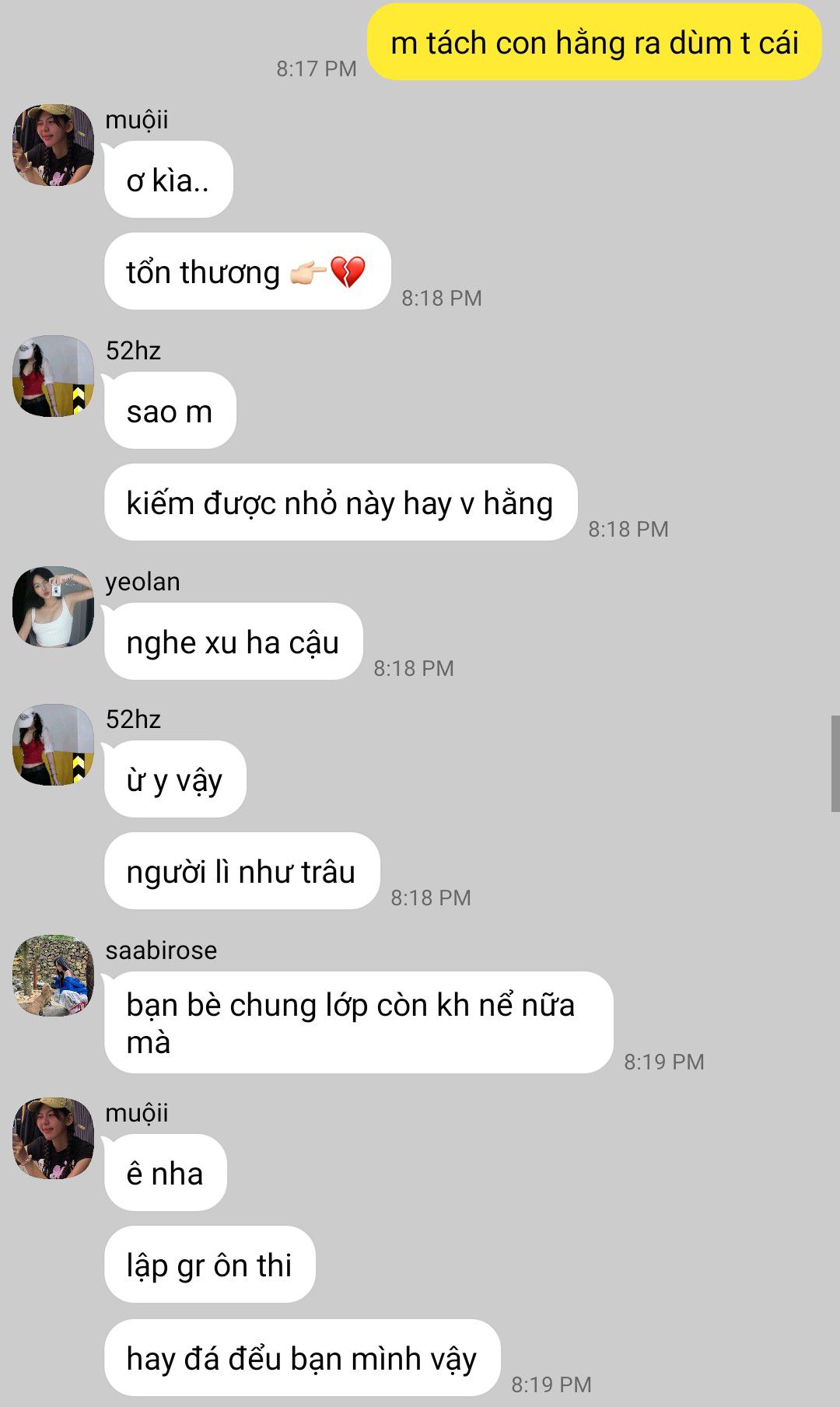This screenshot has width=840, height=1407.
Task: Tap muộii's avatar beside 'ơ kìa..'
Action: coord(54,145)
